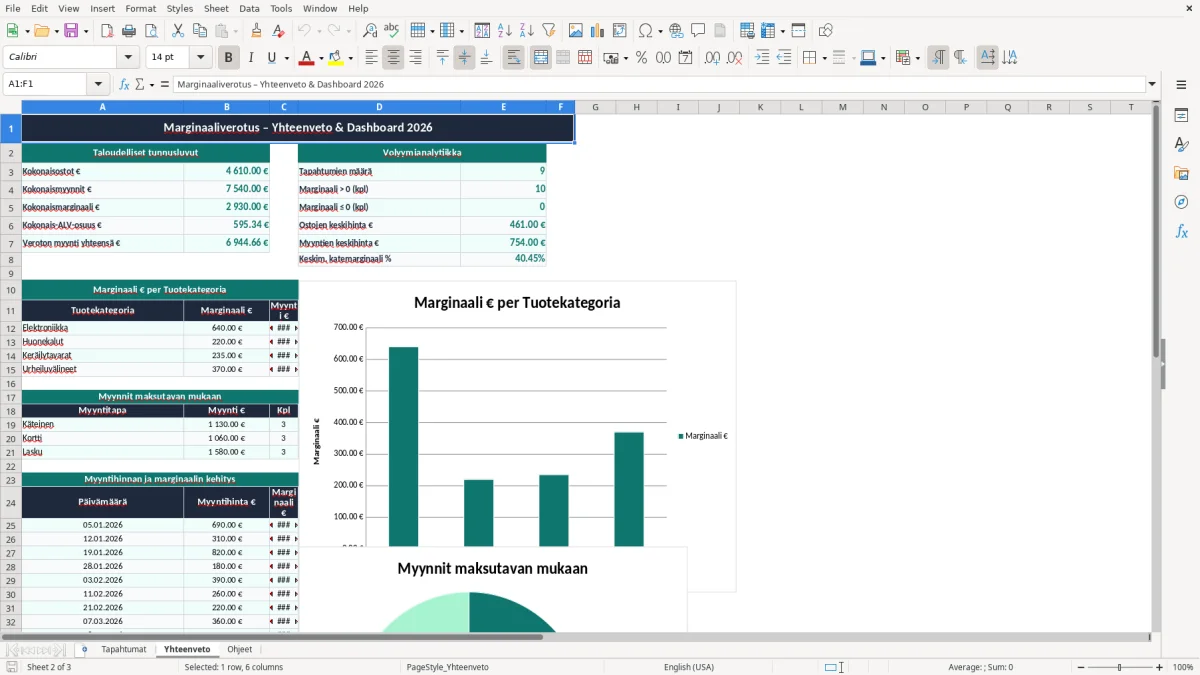Open the sidebar settings hamburger button
1200x675 pixels.
pyautogui.click(x=1181, y=86)
